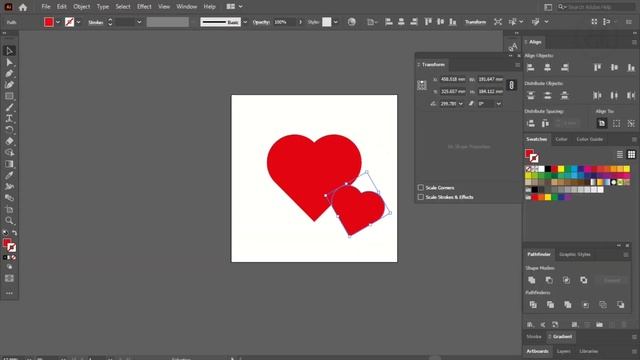Pick black swatch in Swatches panel
Screen dimensions: 640x360
pos(548,169)
